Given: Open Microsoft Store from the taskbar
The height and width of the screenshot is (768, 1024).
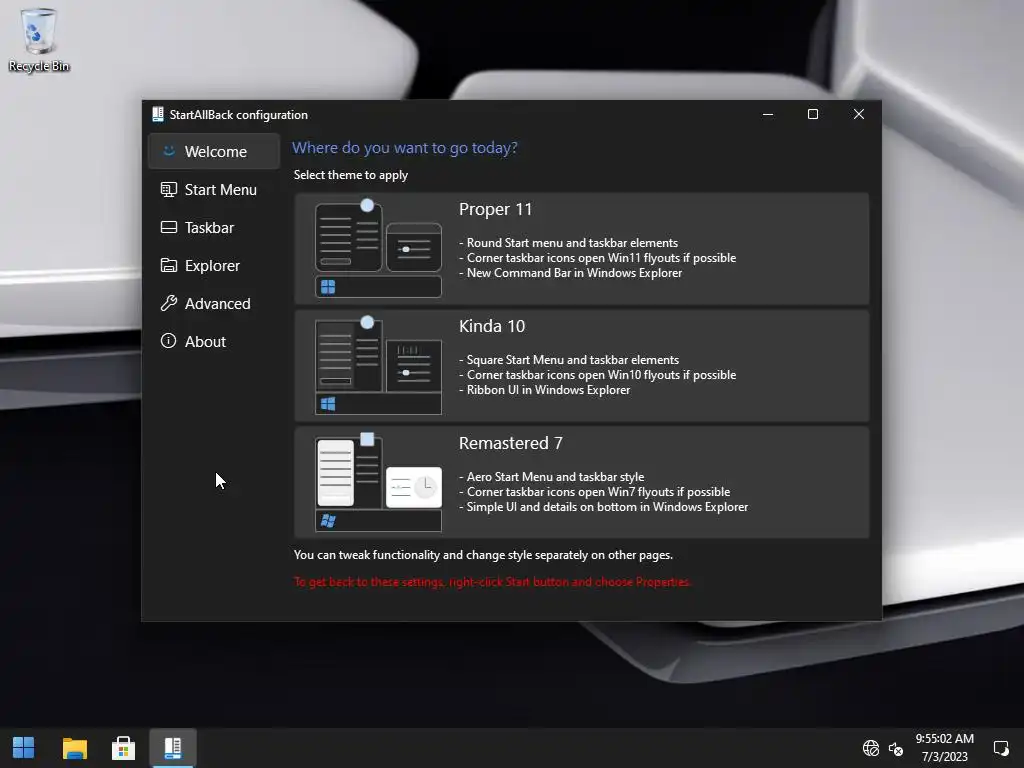Looking at the screenshot, I should (123, 748).
